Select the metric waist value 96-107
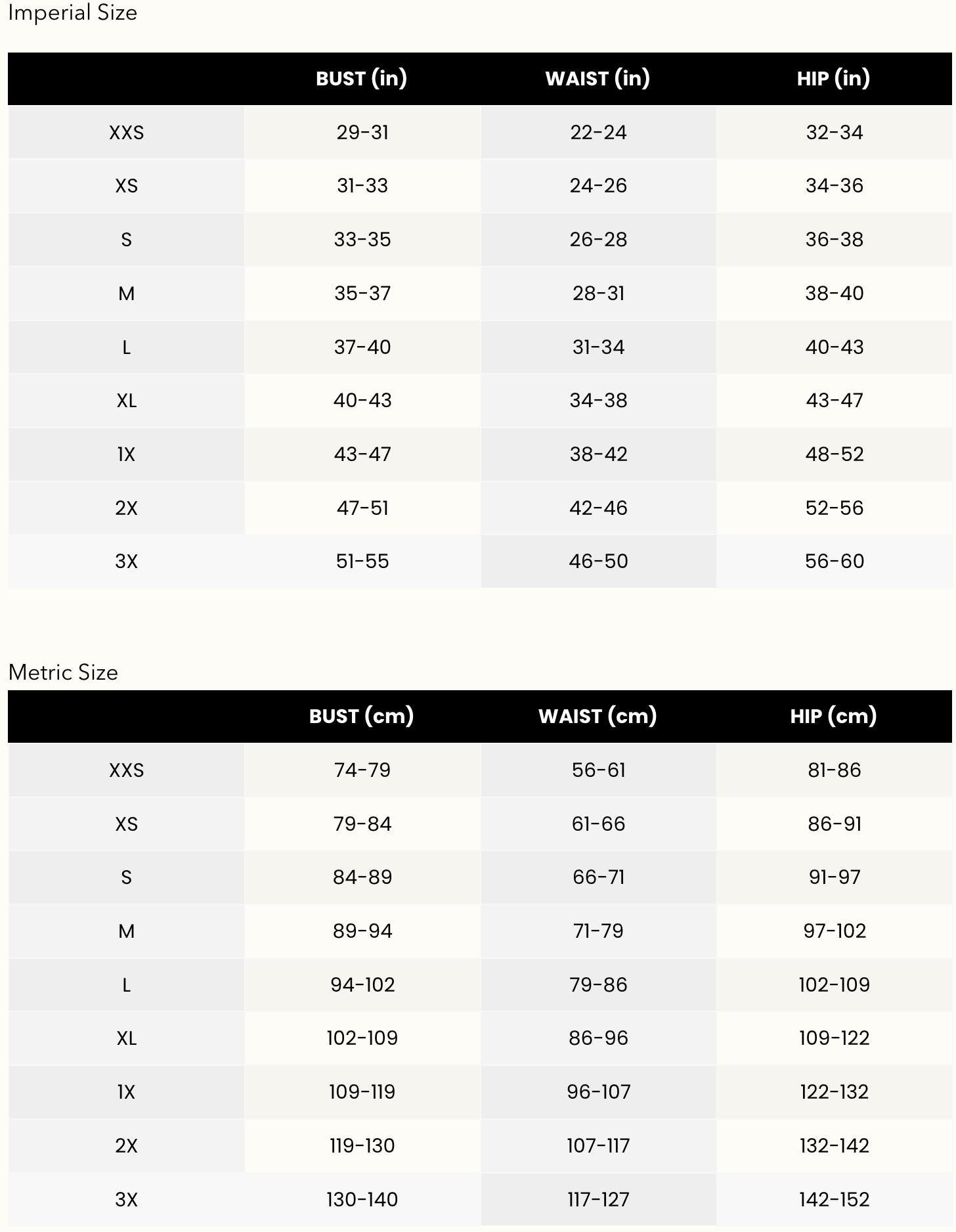956x1232 pixels. pos(598,1092)
